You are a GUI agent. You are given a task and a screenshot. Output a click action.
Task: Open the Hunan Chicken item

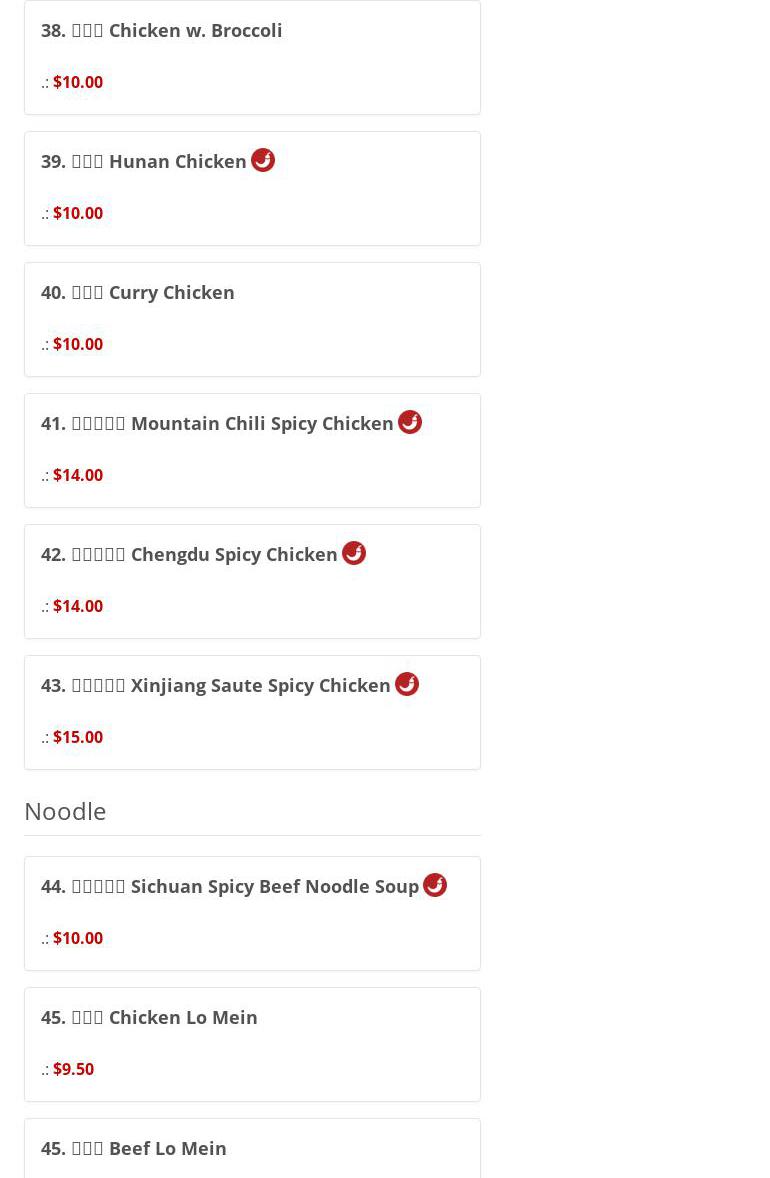[144, 161]
